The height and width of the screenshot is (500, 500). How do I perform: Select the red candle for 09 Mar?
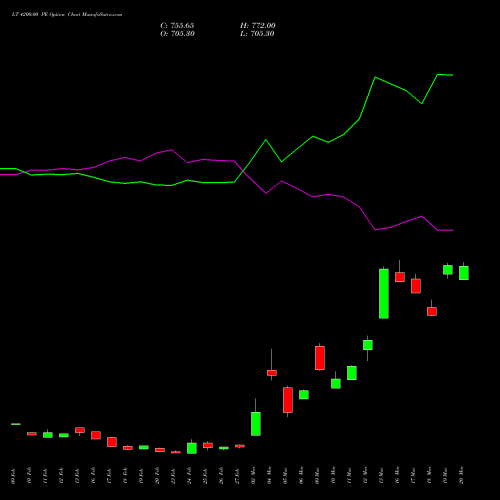click(320, 358)
